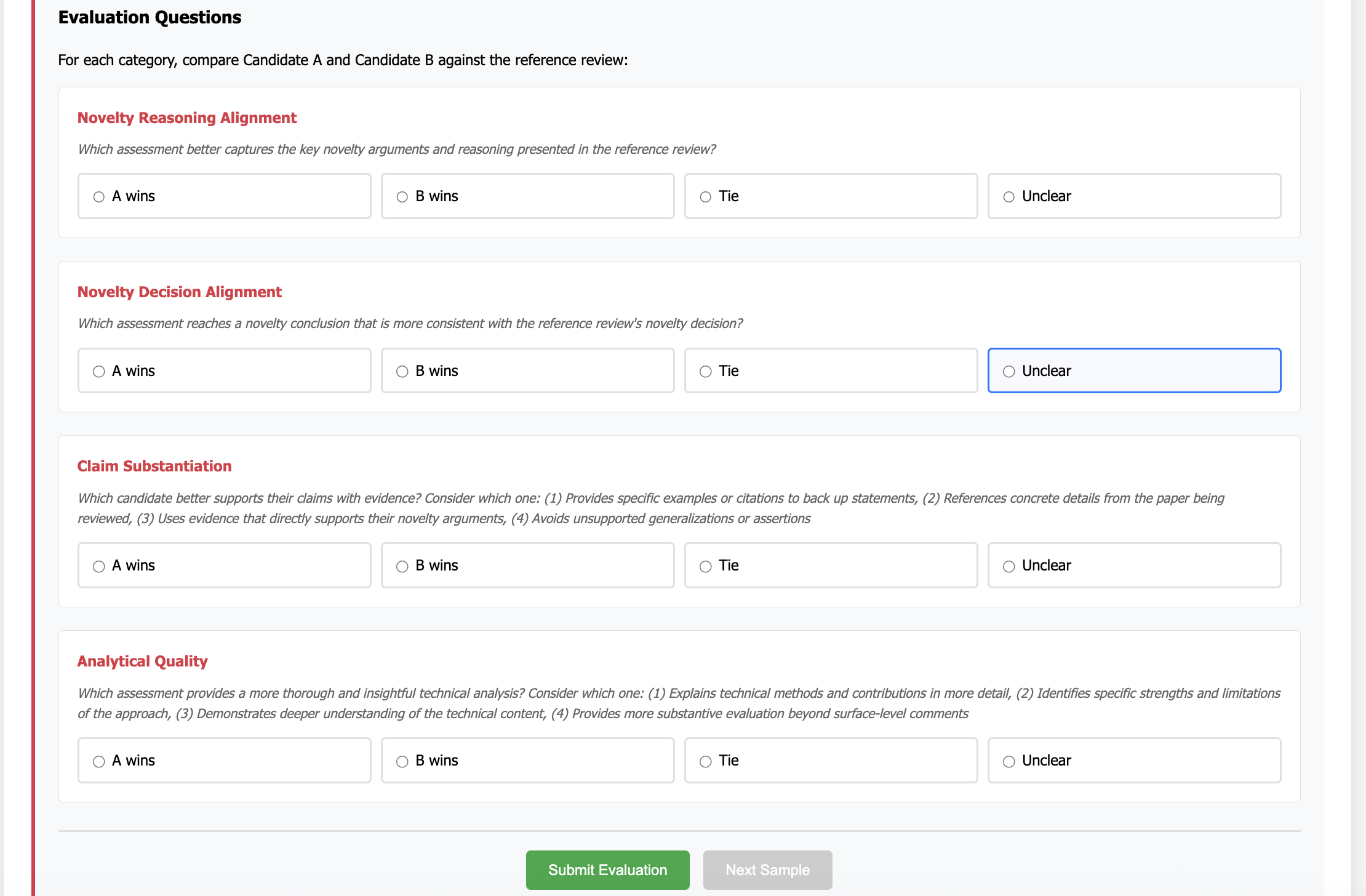1366x896 pixels.
Task: Select 'A wins' for Novelty Decision Alignment
Action: pos(99,372)
